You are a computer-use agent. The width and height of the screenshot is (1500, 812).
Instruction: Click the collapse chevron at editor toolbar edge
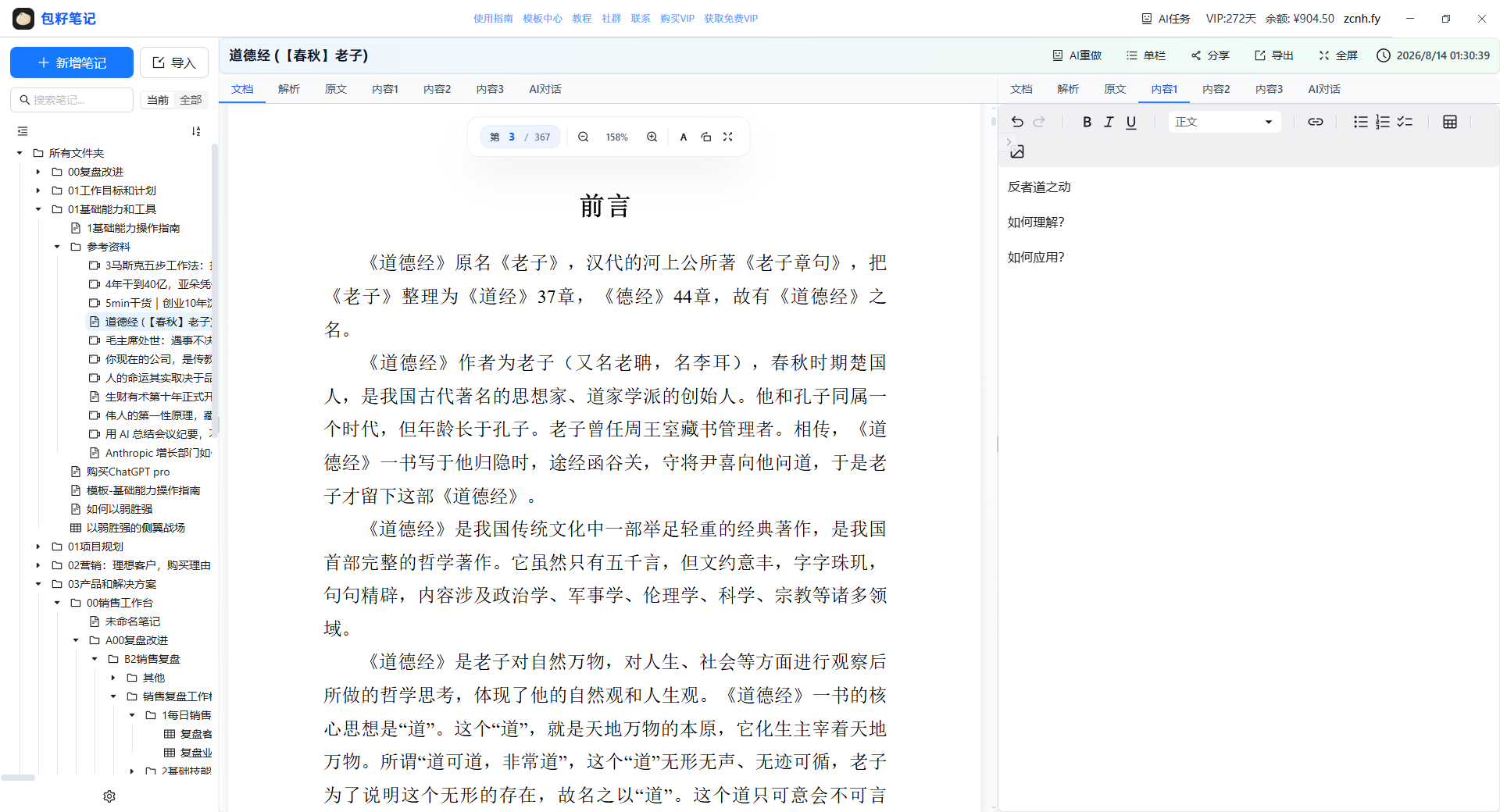tap(1009, 141)
